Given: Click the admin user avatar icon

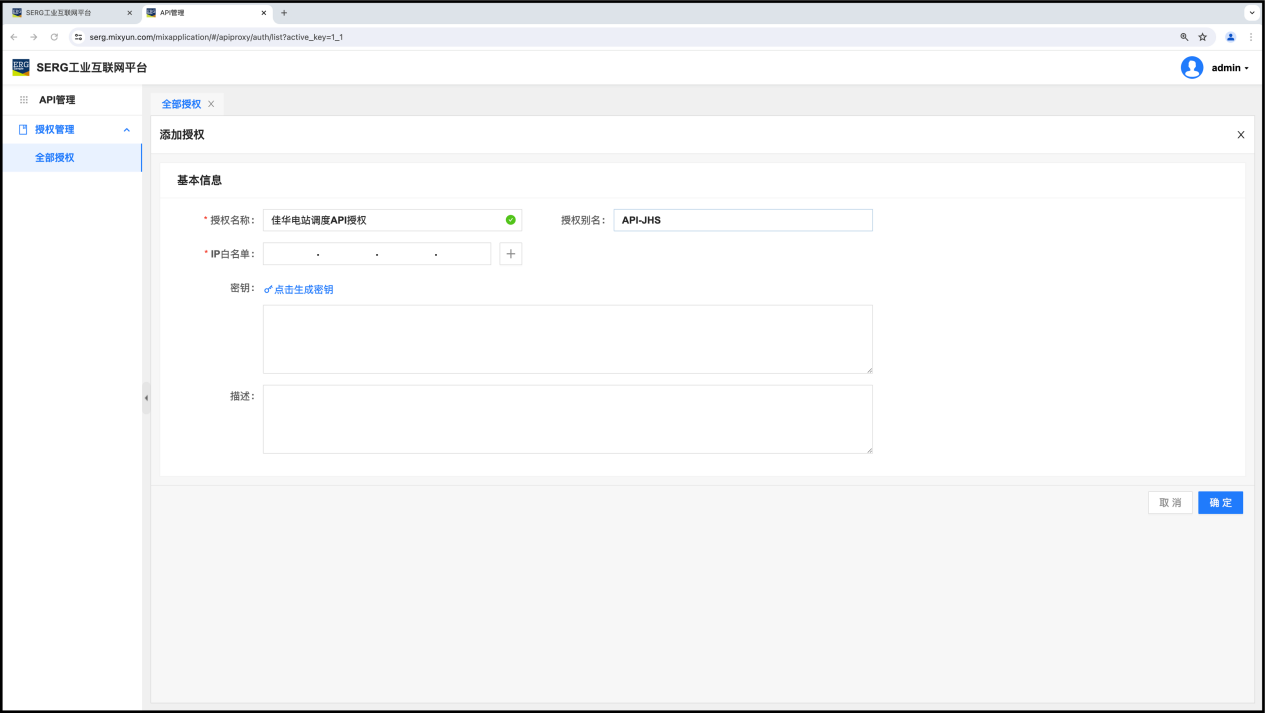Looking at the screenshot, I should click(1191, 68).
